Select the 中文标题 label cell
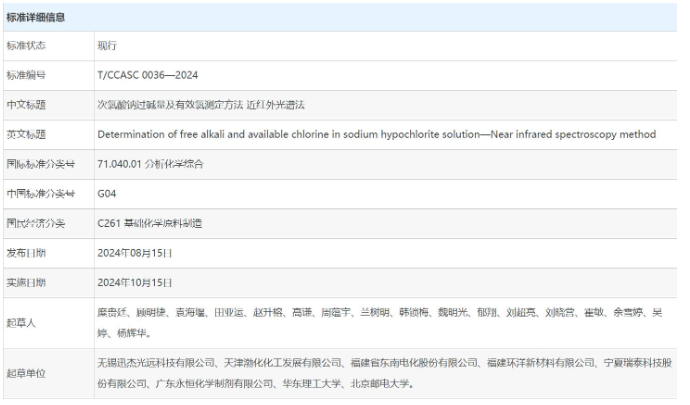 click(x=26, y=104)
